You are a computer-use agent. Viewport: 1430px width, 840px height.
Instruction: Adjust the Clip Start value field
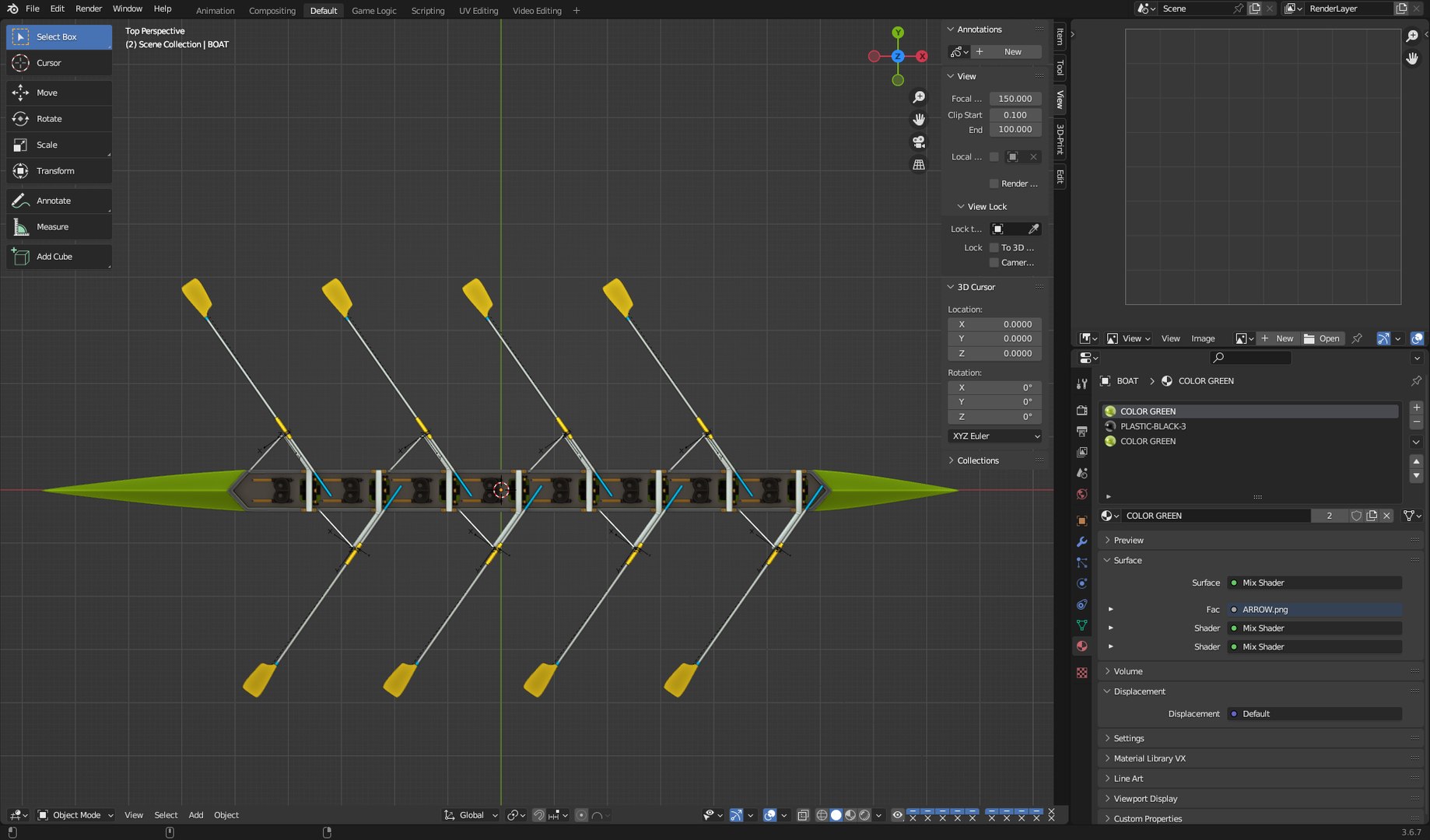(1015, 115)
